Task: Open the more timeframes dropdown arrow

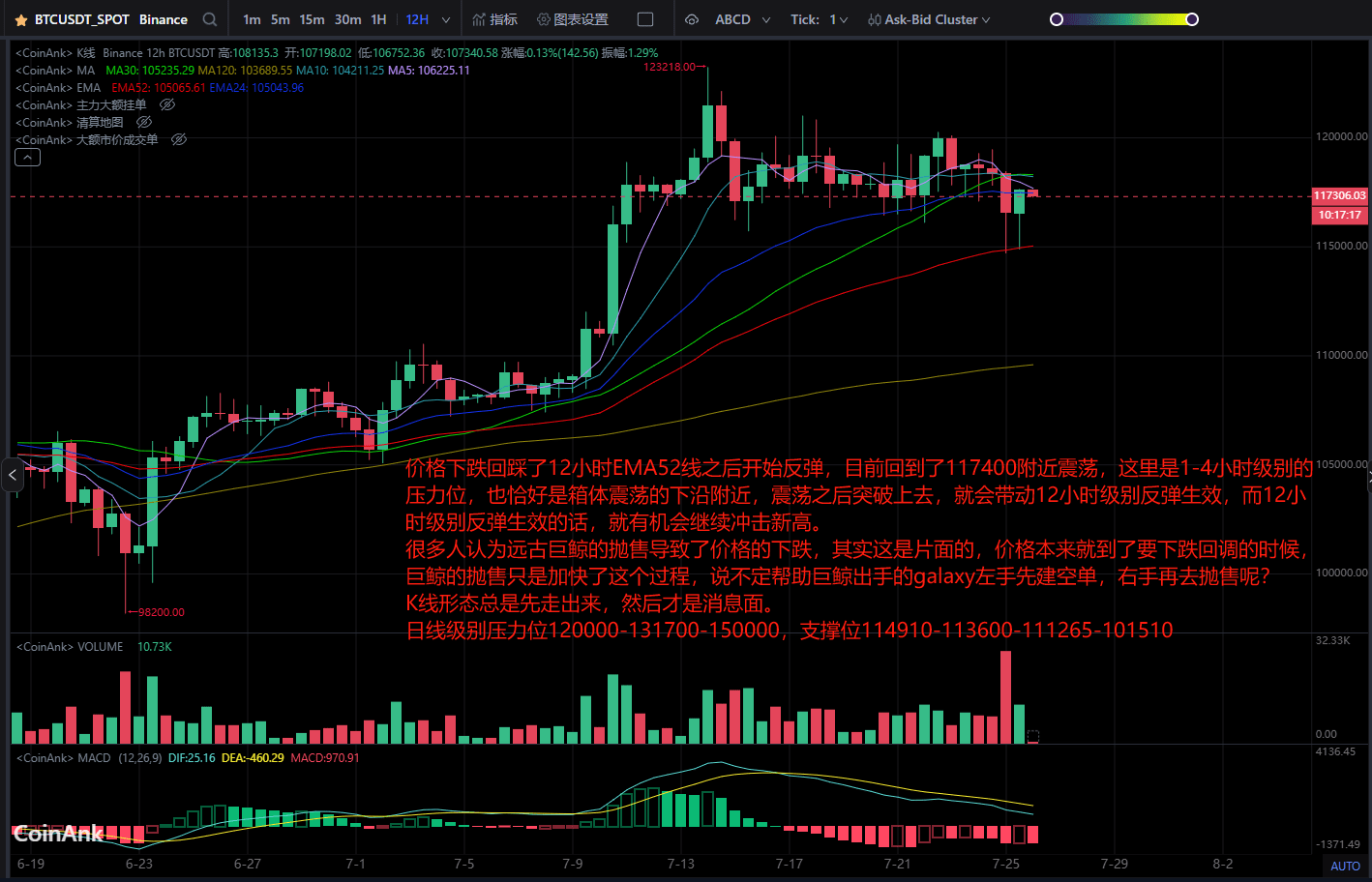Action: tap(446, 19)
